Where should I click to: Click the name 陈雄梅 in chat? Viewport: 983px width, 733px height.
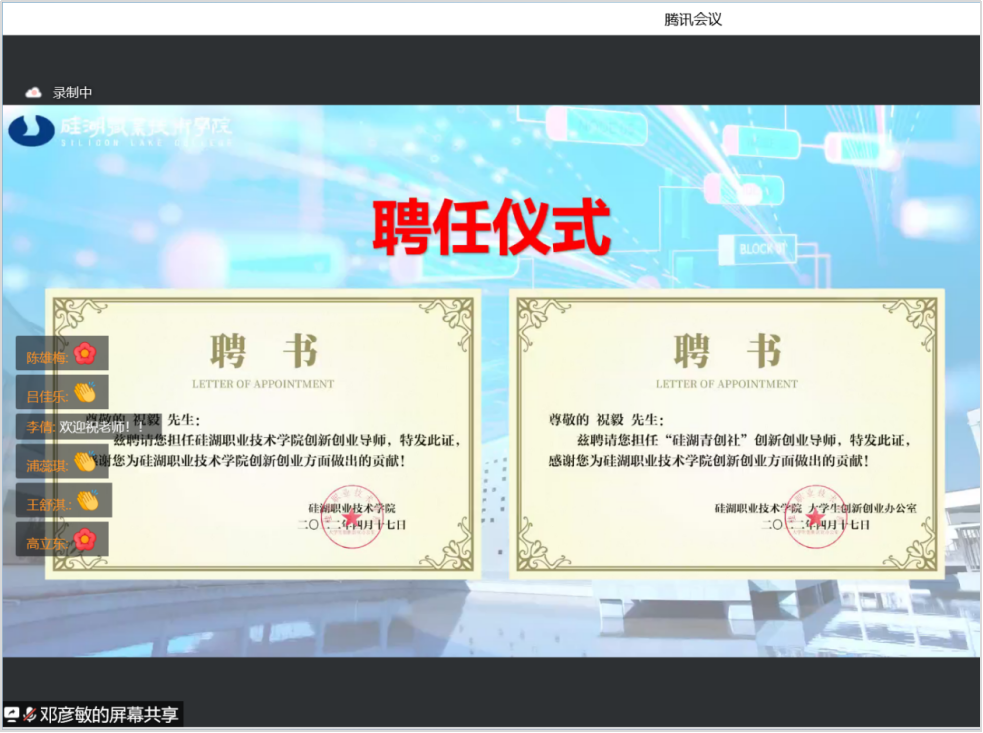point(47,357)
